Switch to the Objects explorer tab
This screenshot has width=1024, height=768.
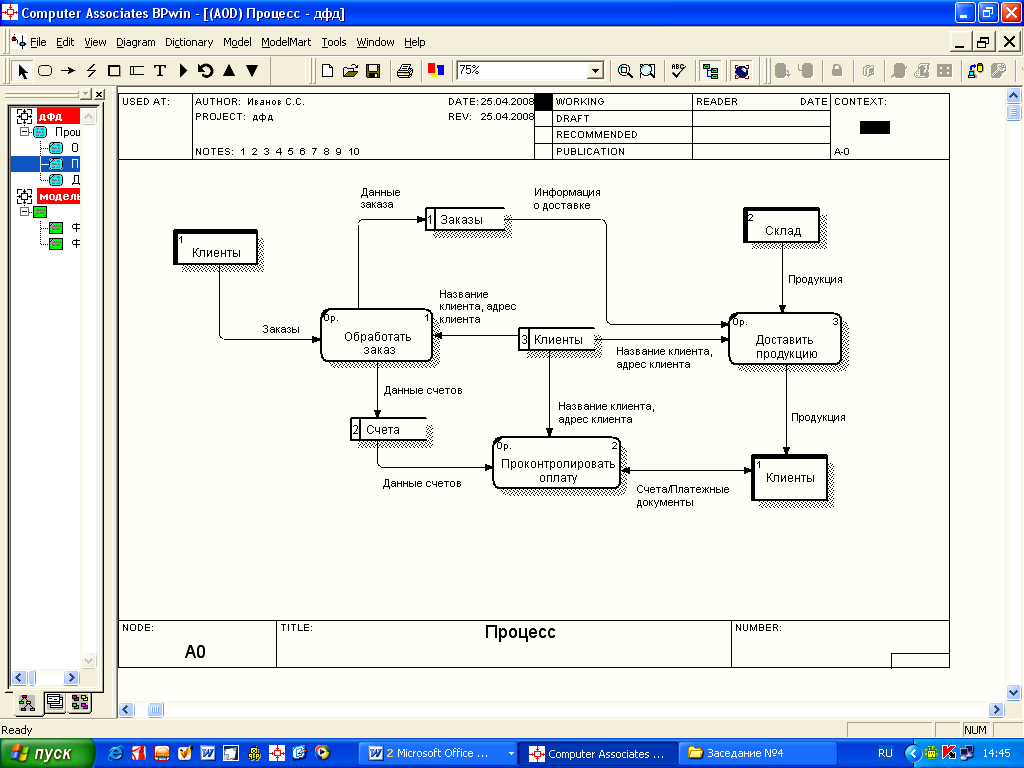[80, 703]
